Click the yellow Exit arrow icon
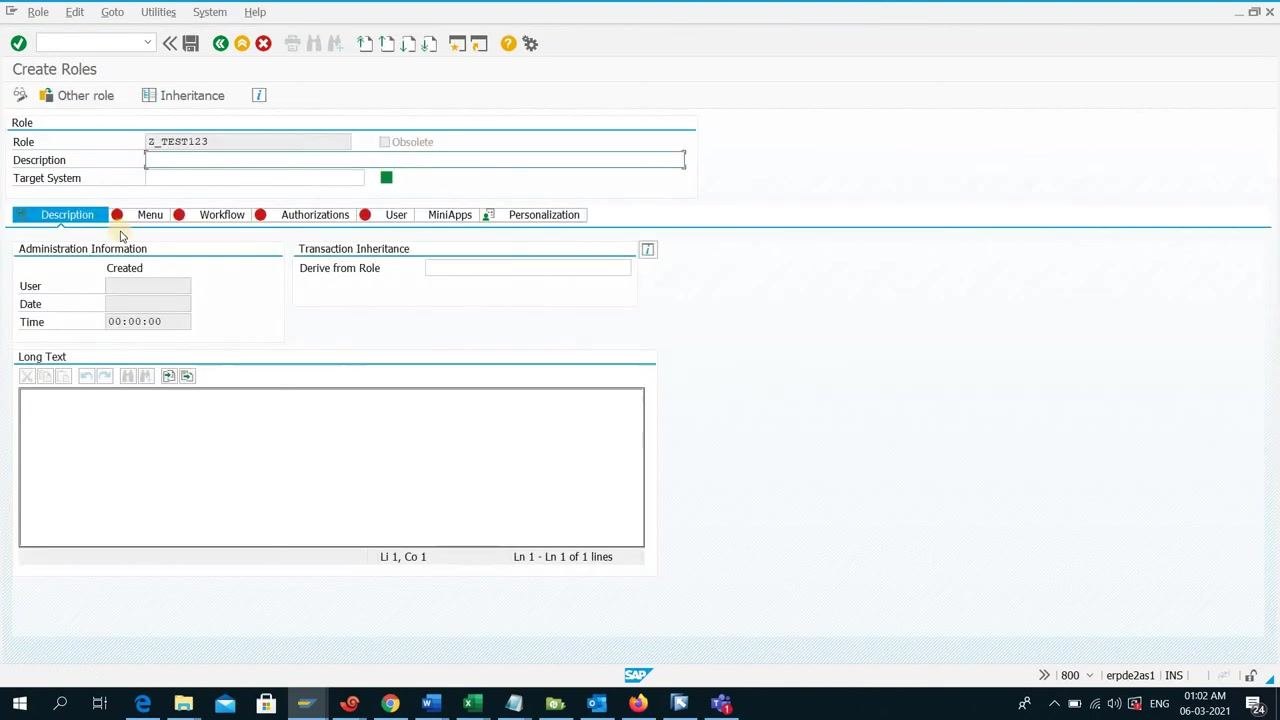Screen dimensions: 1280x720 pos(242,43)
